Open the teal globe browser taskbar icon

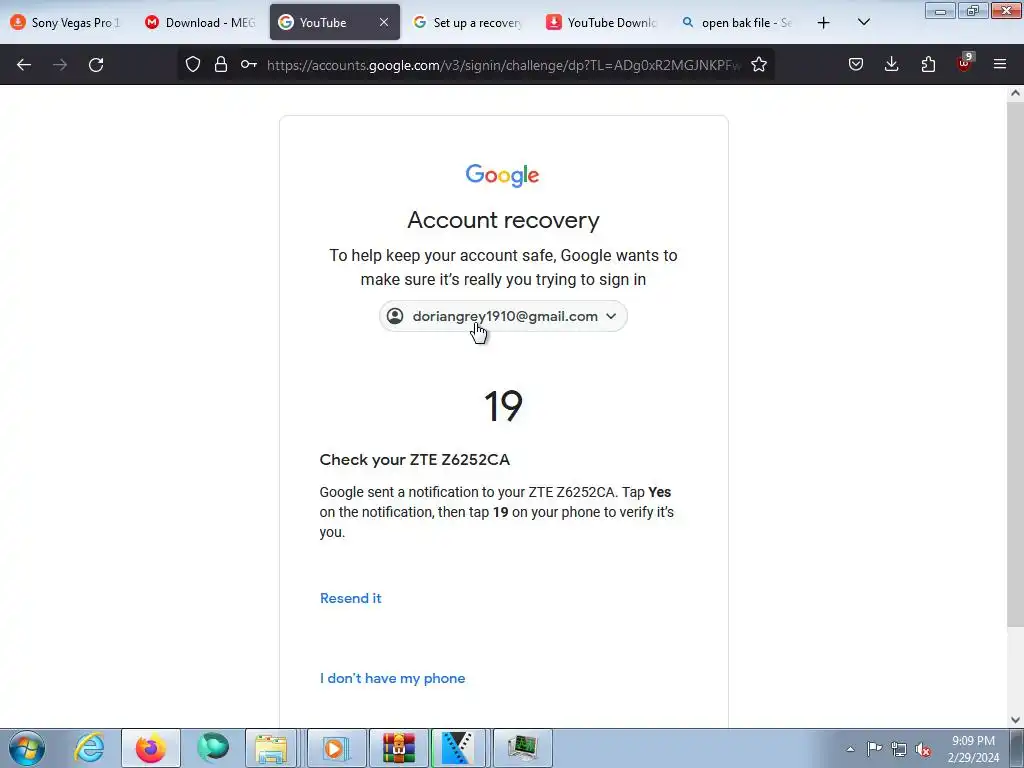213,748
